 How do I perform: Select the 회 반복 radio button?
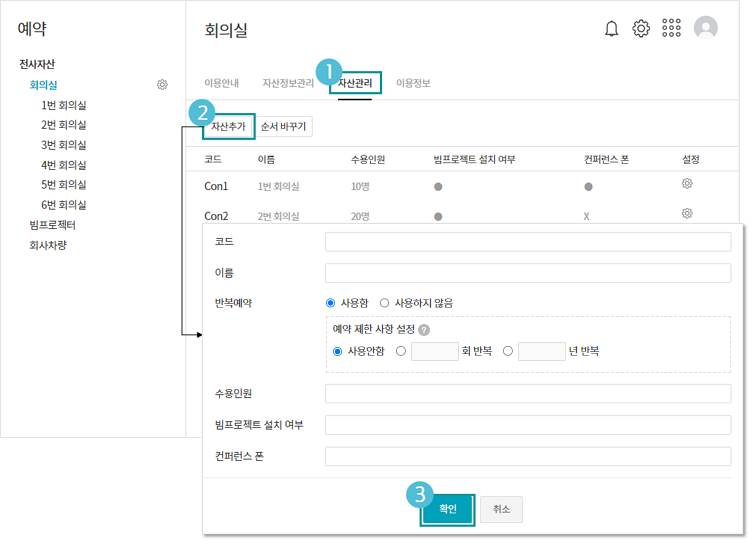click(x=401, y=351)
